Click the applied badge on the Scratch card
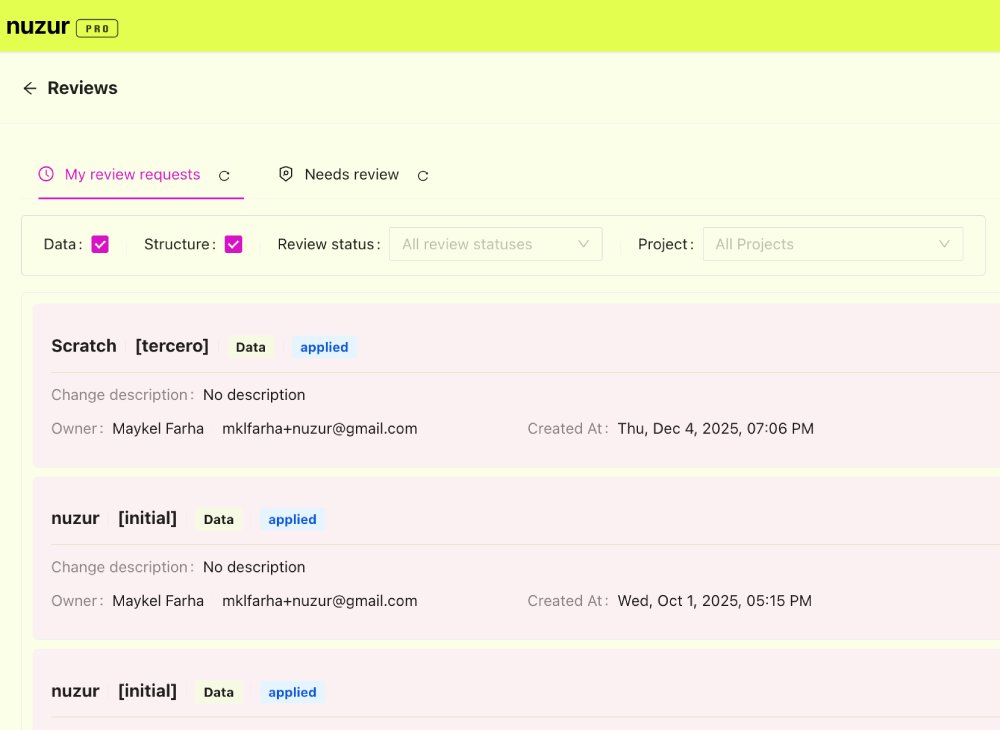The image size is (1000, 730). [324, 347]
